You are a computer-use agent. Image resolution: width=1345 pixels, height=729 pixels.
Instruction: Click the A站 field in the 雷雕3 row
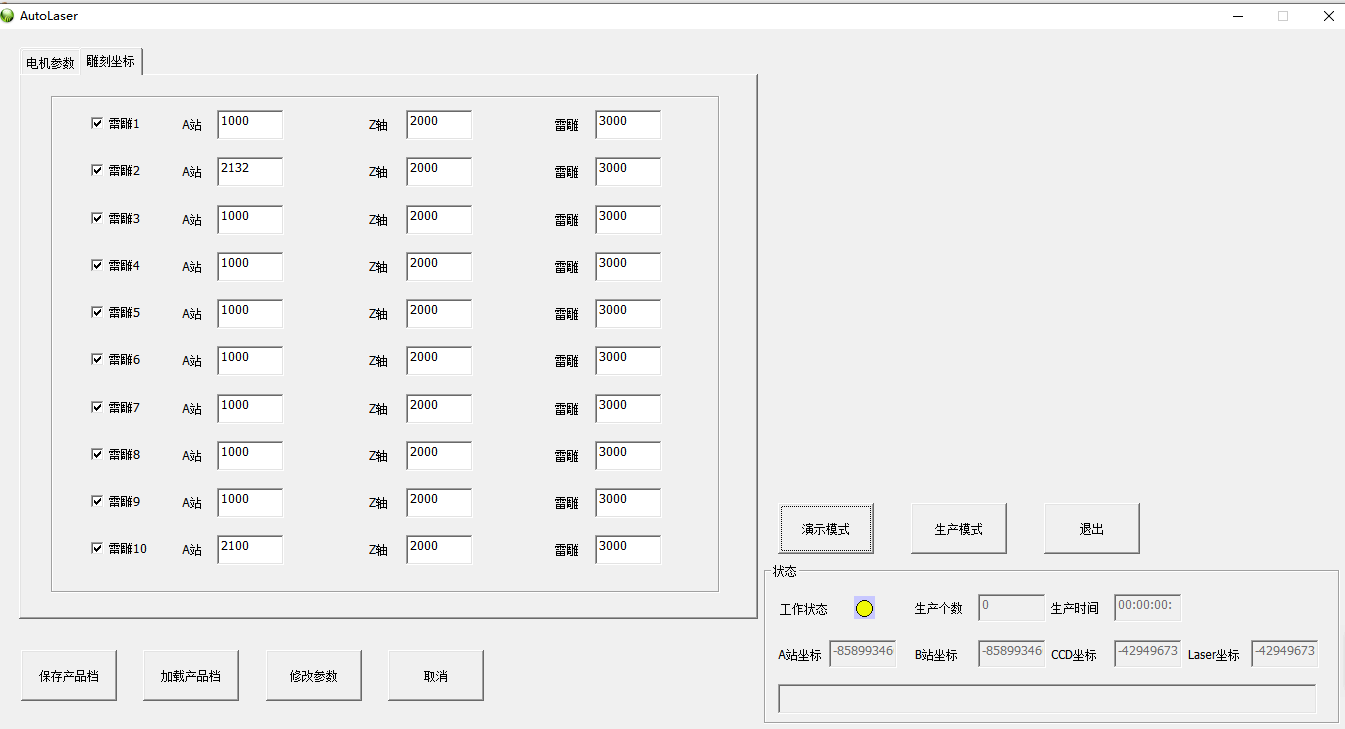click(250, 220)
